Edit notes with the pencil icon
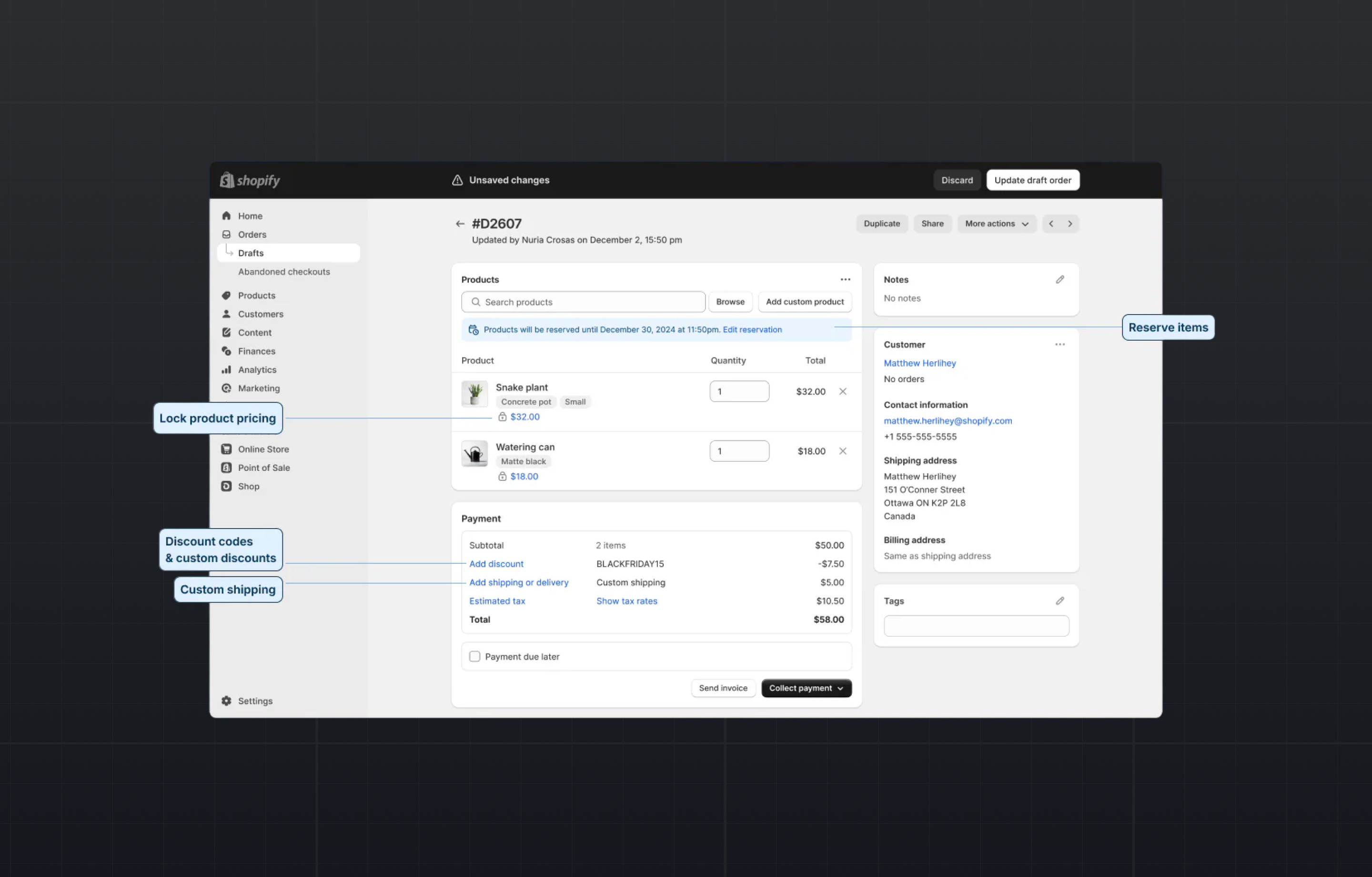 coord(1060,279)
